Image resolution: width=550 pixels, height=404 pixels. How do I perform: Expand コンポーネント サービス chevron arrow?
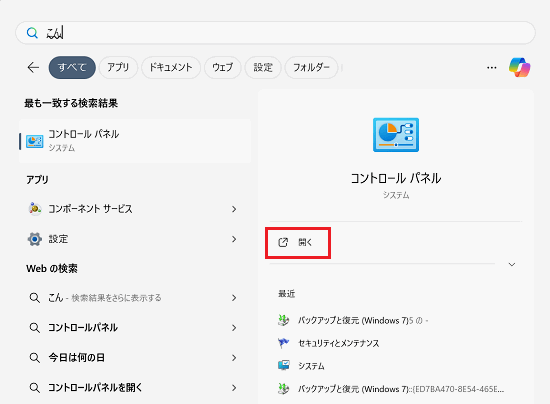234,209
